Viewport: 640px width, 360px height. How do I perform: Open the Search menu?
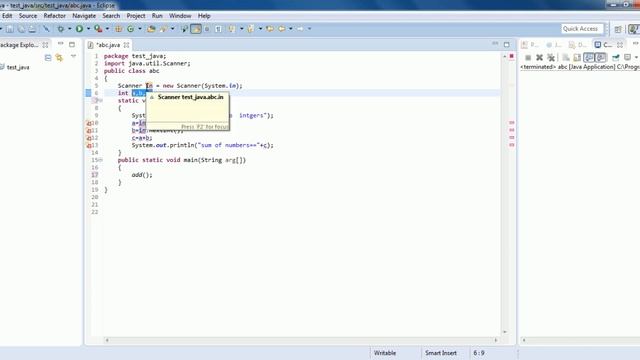pyautogui.click(x=111, y=16)
